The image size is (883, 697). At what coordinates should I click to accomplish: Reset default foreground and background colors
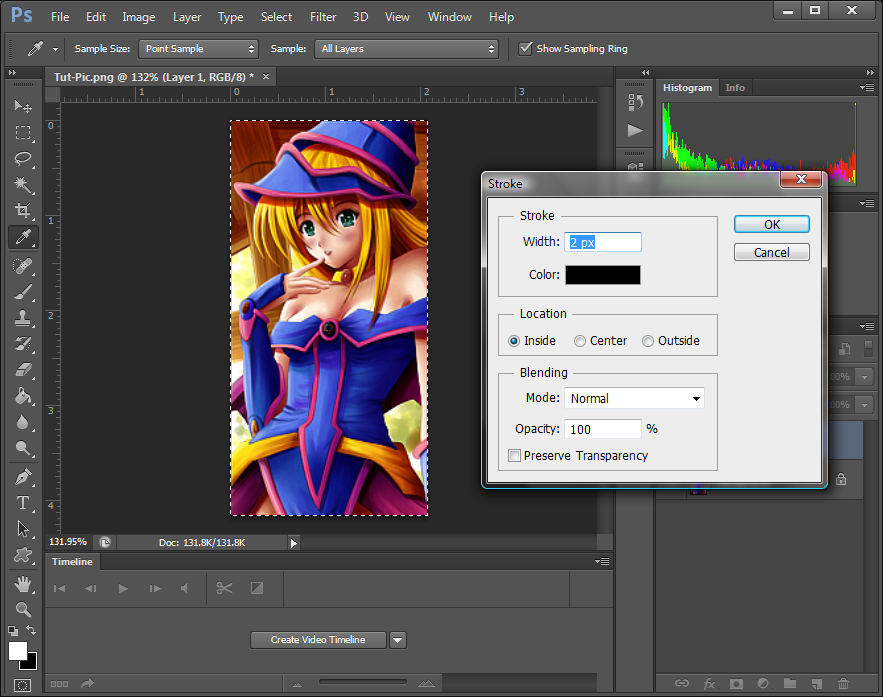pos(12,631)
